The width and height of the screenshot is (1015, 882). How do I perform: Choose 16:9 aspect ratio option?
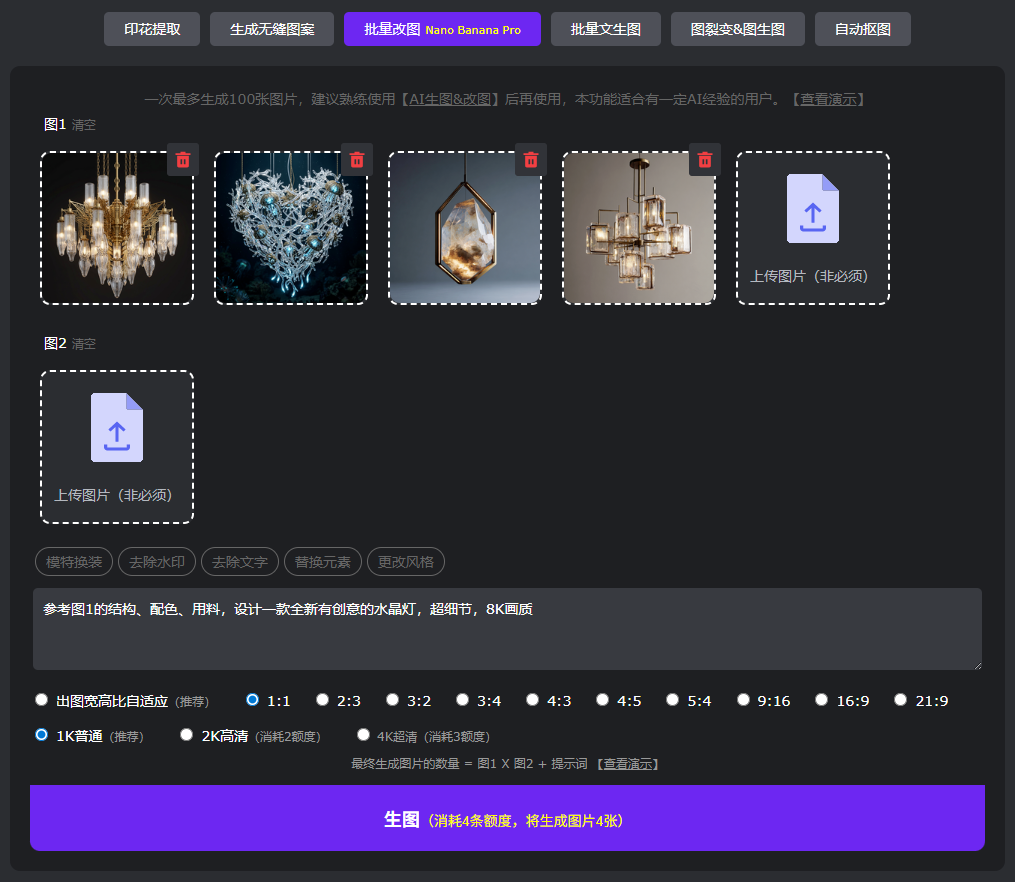click(822, 700)
